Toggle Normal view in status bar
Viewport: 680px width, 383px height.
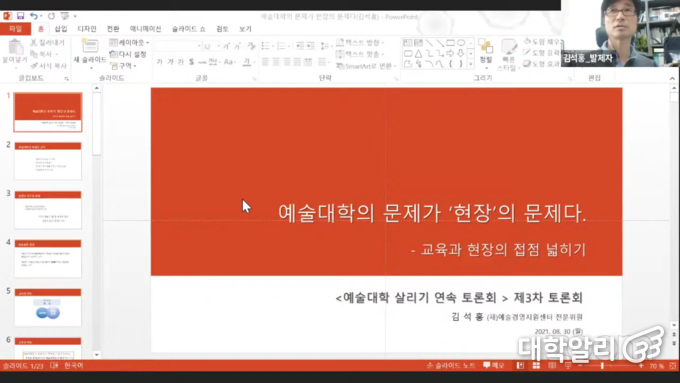point(520,366)
